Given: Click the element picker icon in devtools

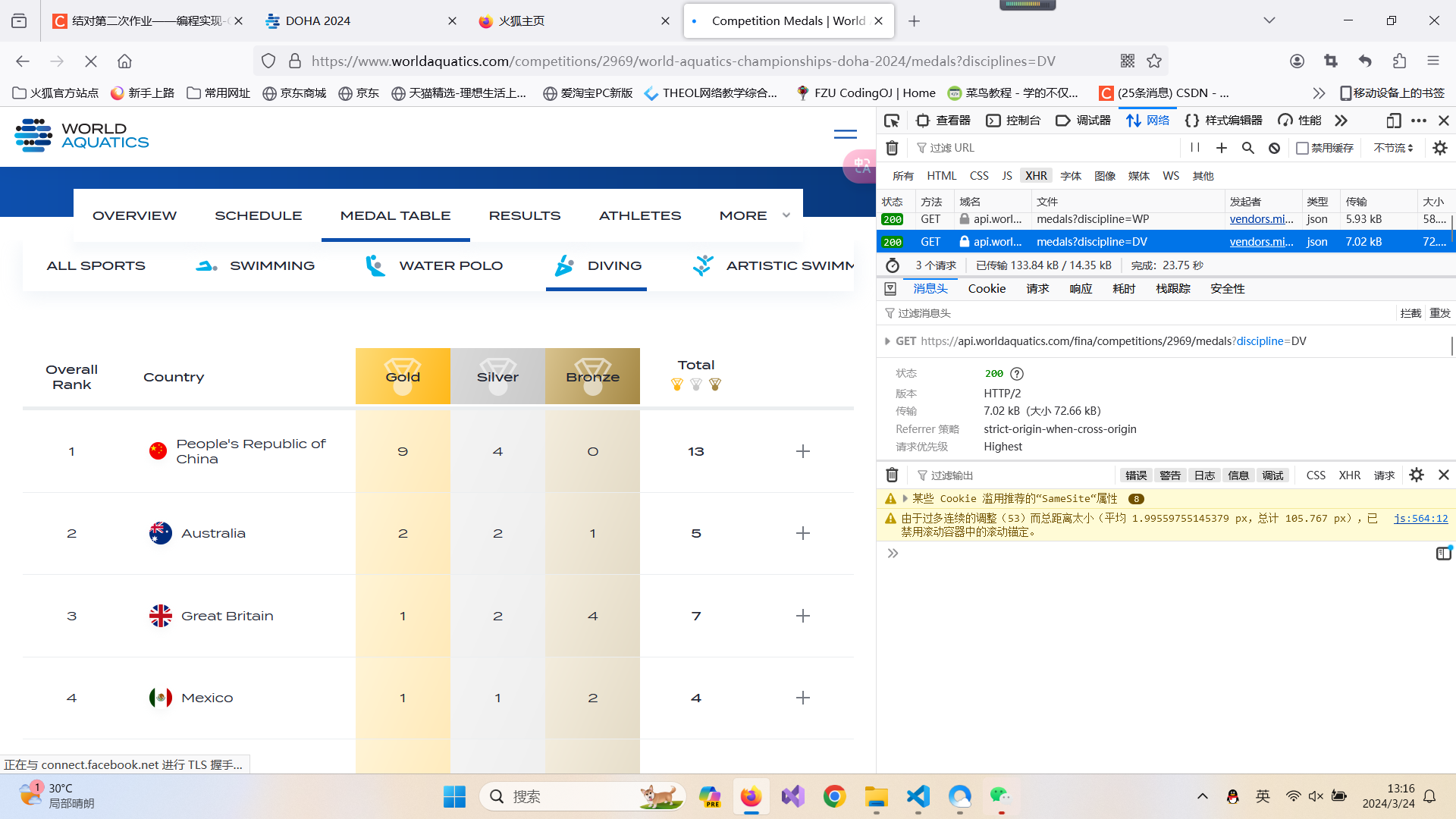Looking at the screenshot, I should click(x=892, y=121).
